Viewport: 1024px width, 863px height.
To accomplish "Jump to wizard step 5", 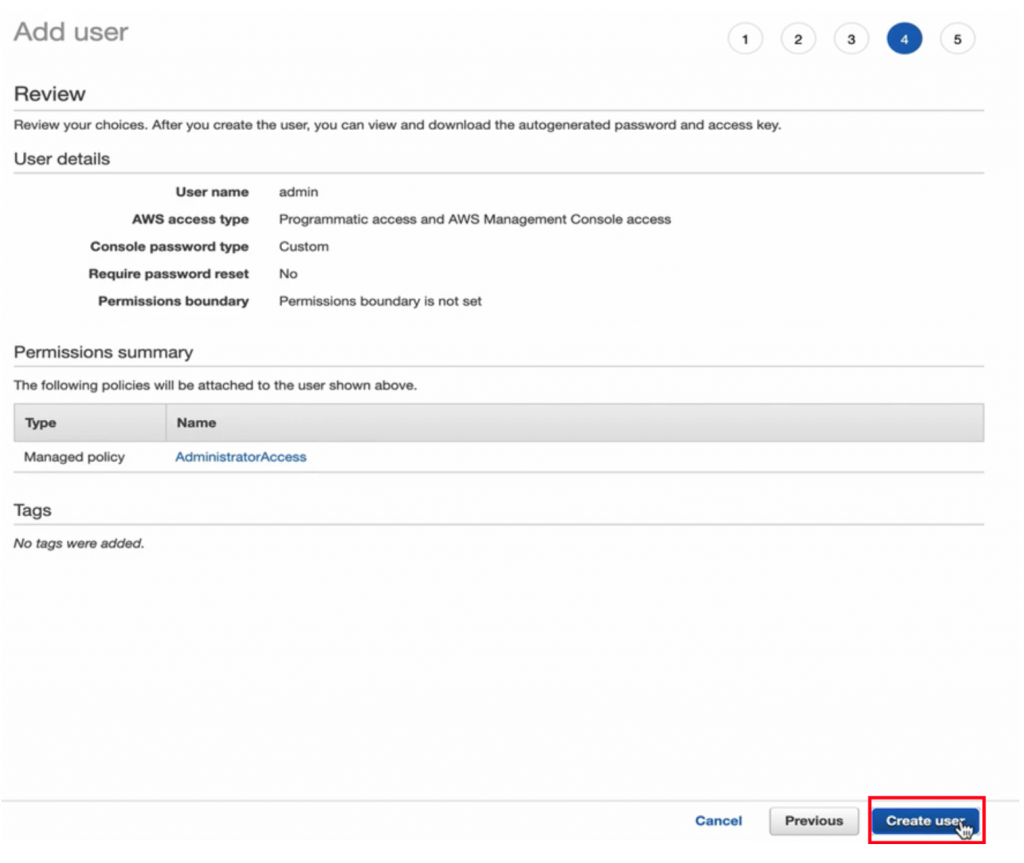I will coord(957,39).
